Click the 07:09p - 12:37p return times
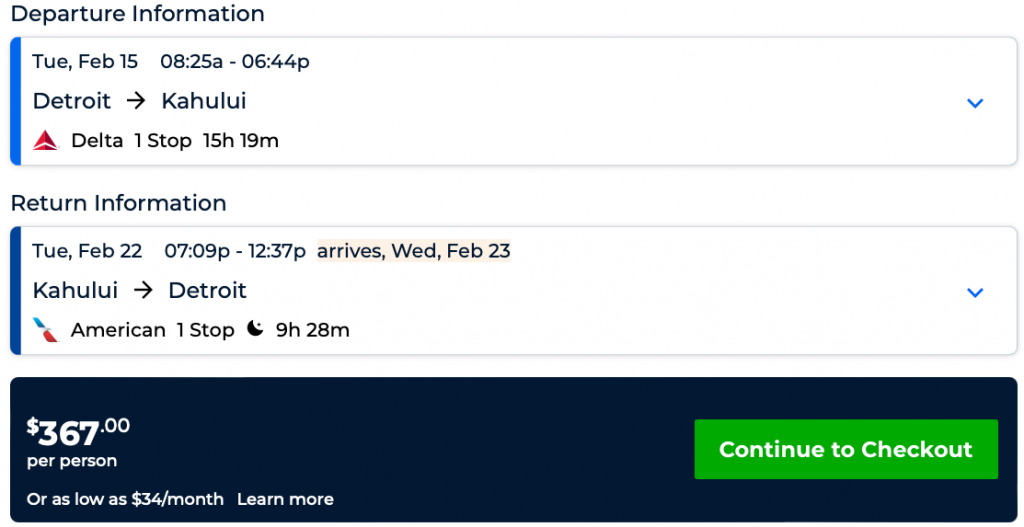 click(235, 251)
